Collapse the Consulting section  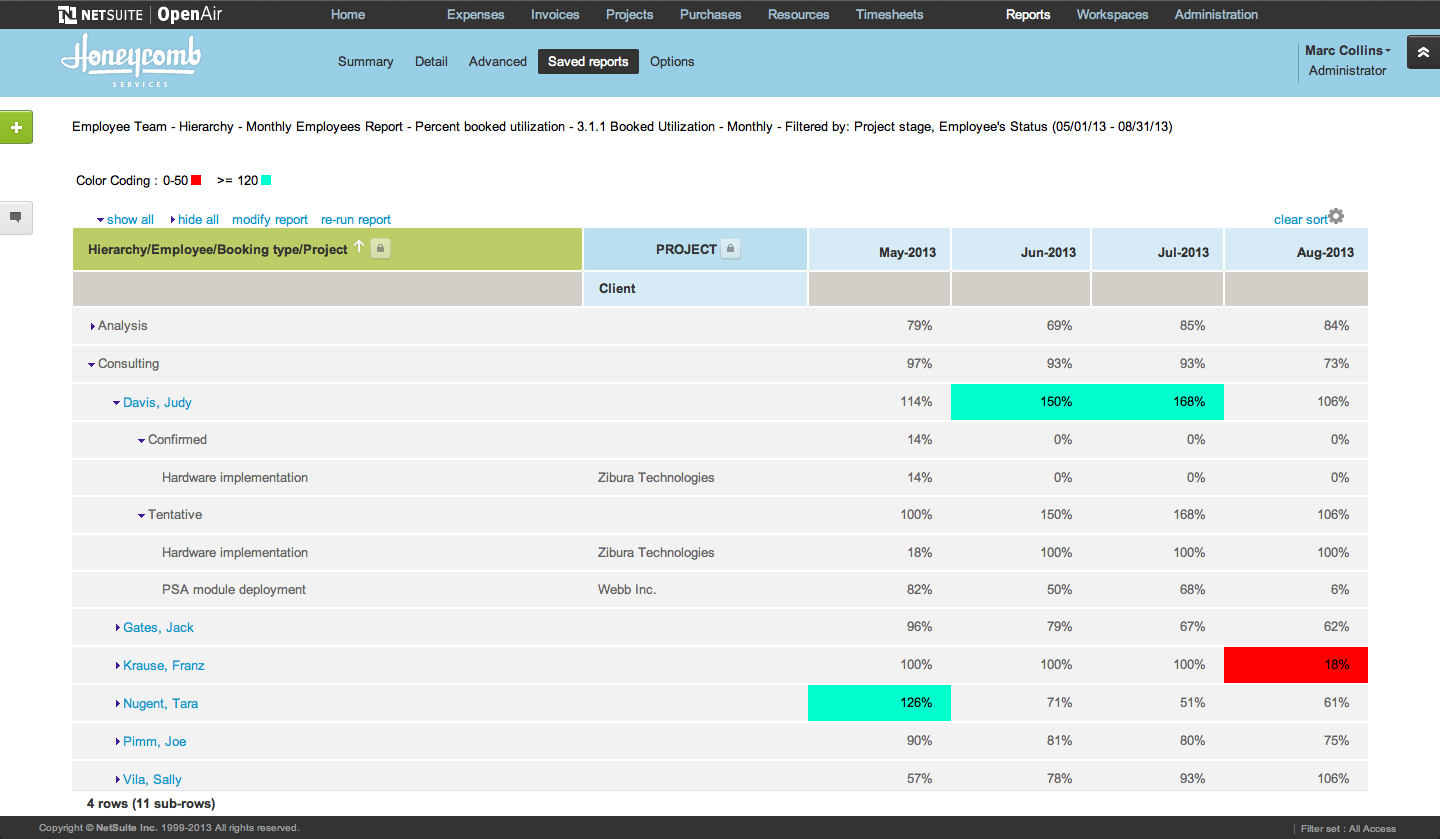click(91, 363)
